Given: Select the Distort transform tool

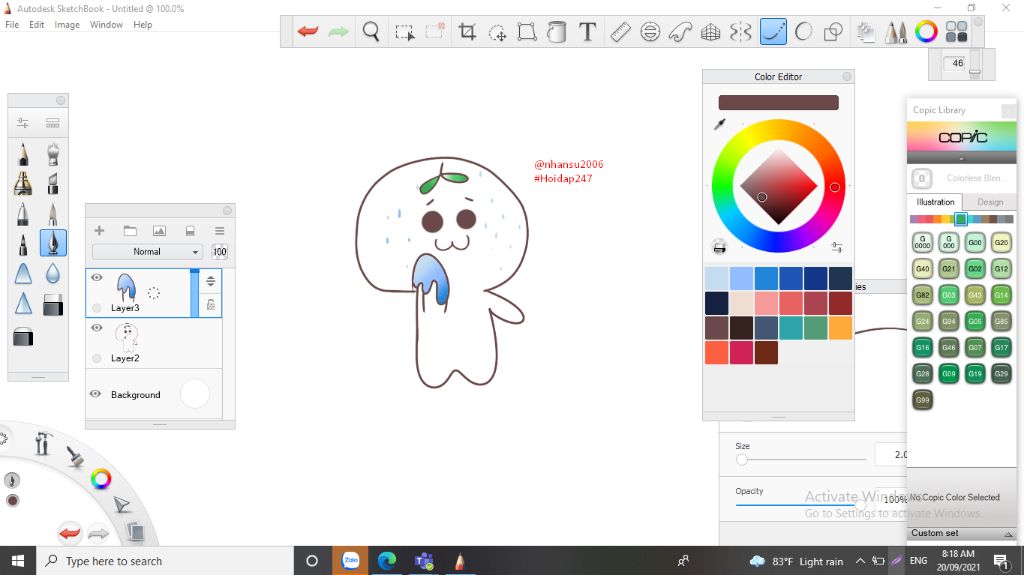Looking at the screenshot, I should point(527,31).
